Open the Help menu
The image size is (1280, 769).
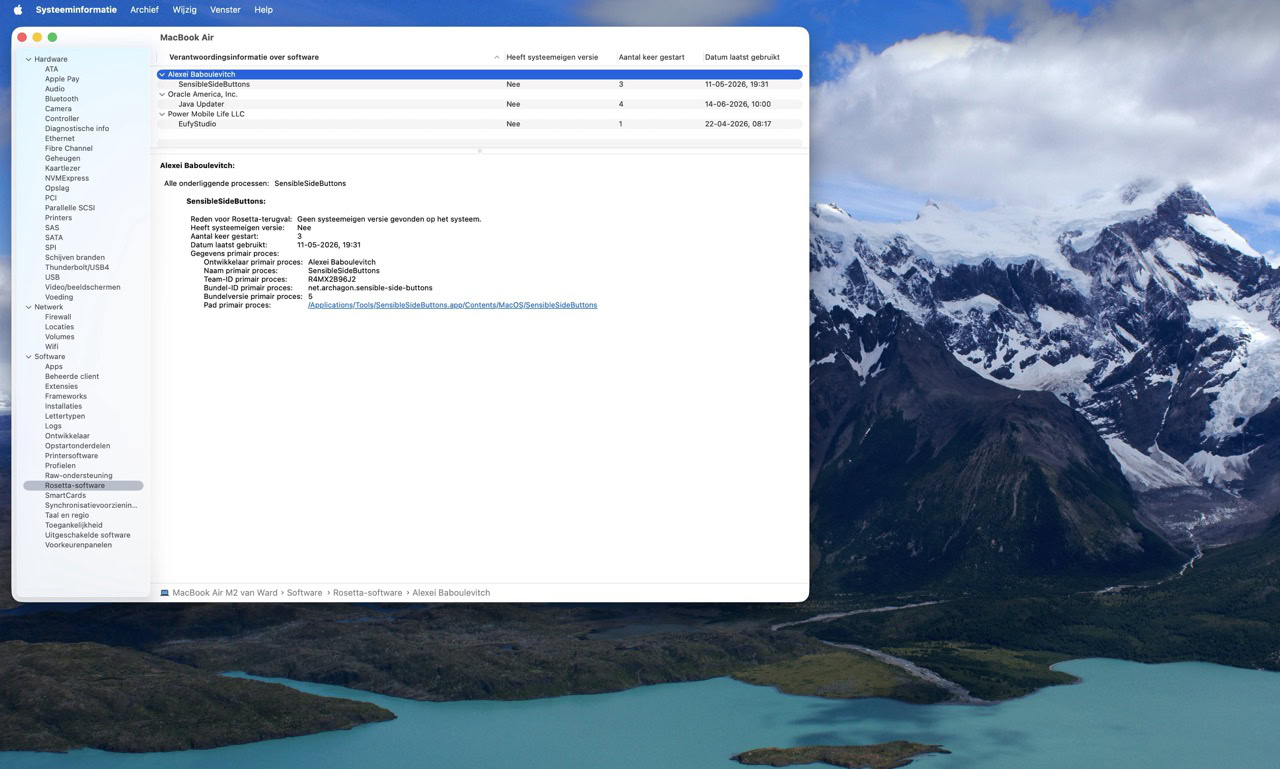pyautogui.click(x=263, y=10)
